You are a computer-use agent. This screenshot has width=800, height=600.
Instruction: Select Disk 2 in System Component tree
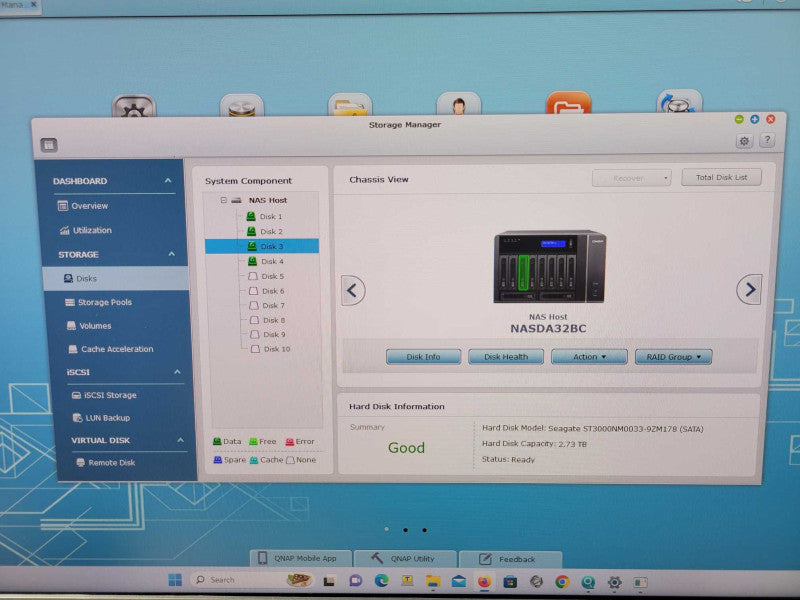click(x=265, y=231)
